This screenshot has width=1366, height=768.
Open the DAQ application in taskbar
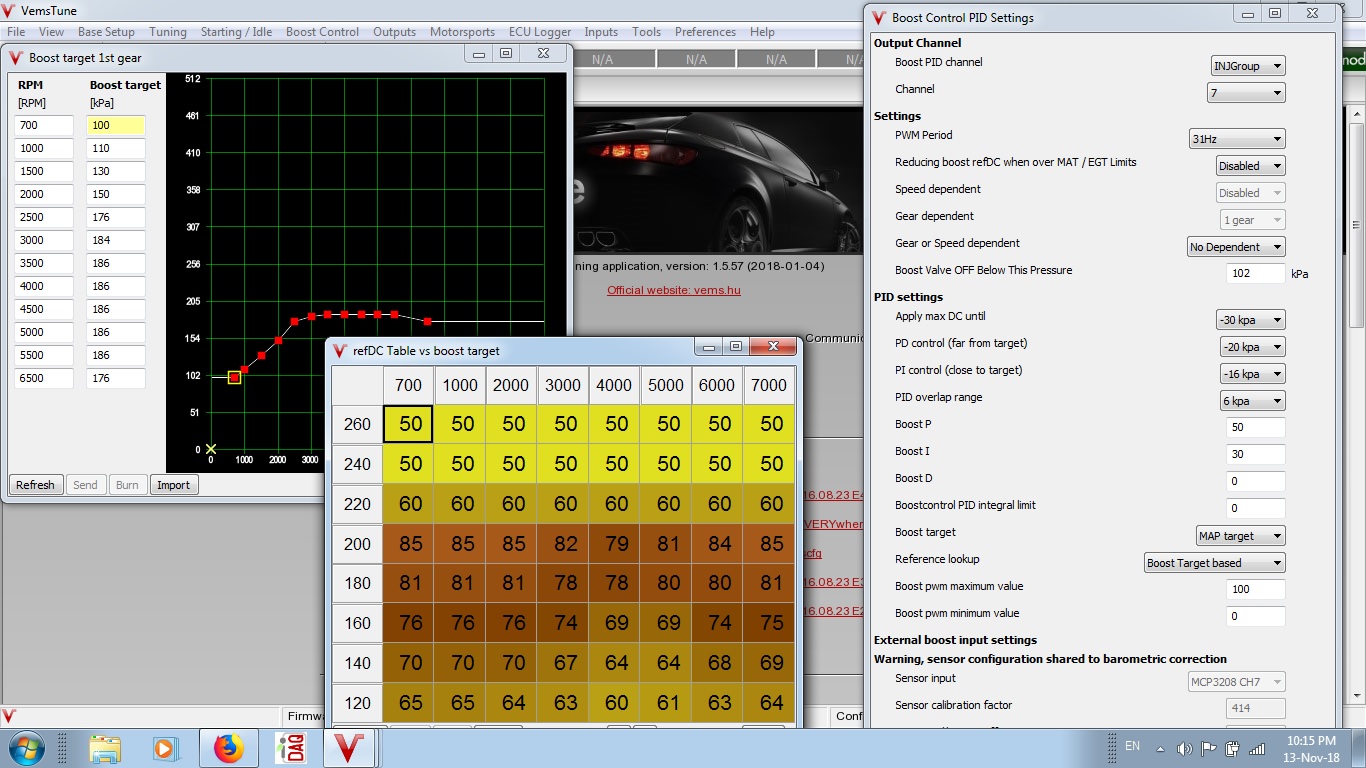pyautogui.click(x=291, y=748)
